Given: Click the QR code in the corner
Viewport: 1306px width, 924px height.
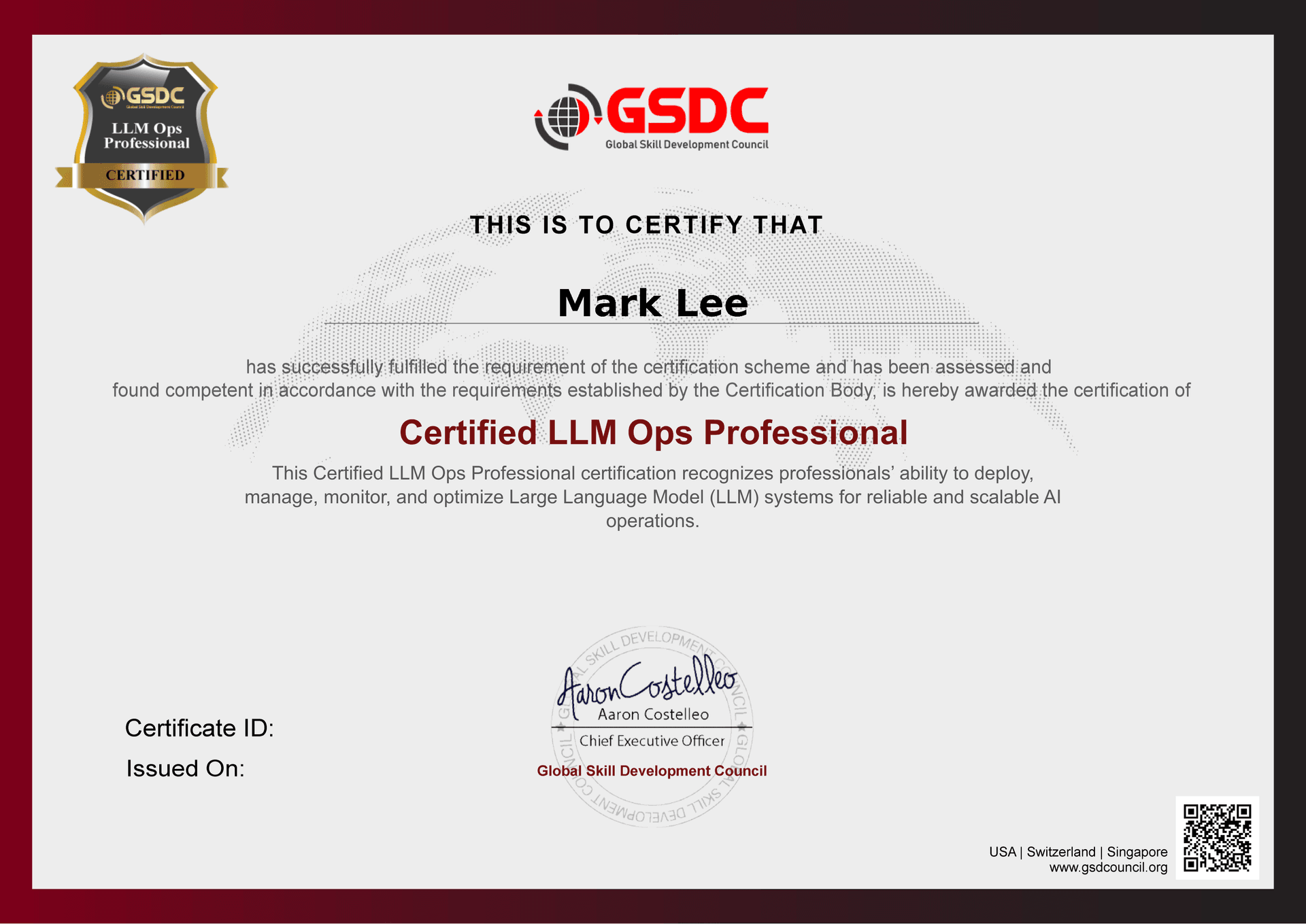Looking at the screenshot, I should [1217, 838].
